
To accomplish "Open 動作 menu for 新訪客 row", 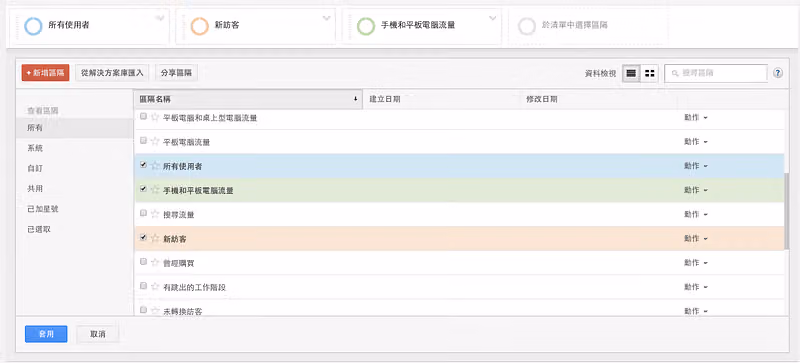I will click(x=696, y=238).
